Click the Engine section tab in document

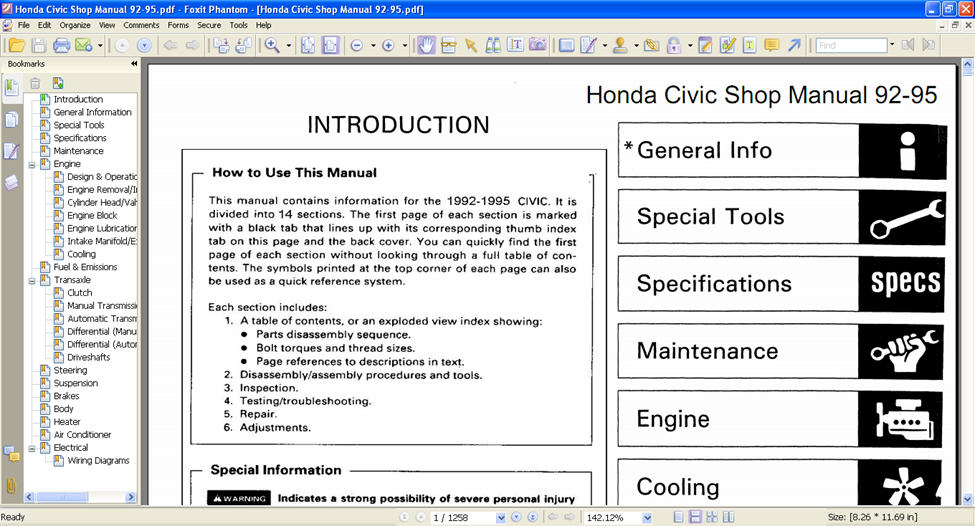pos(780,419)
